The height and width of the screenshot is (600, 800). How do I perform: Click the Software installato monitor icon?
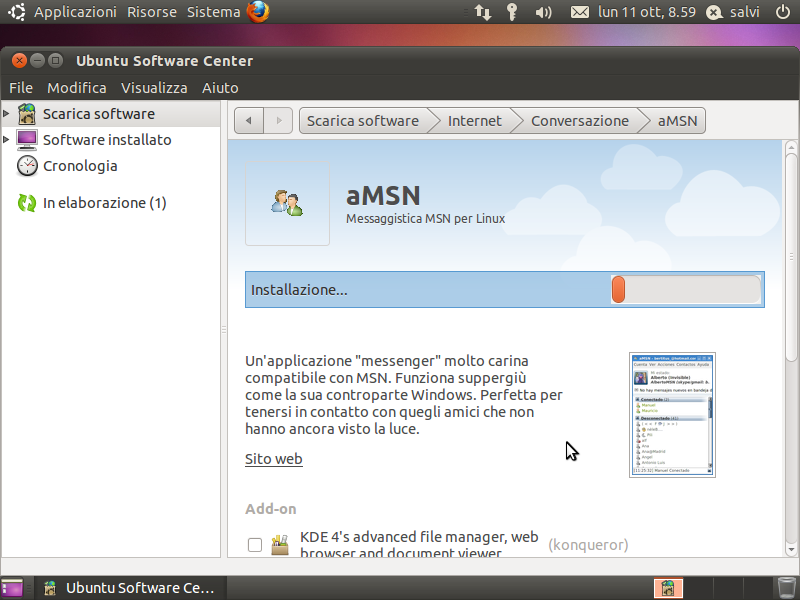click(27, 140)
